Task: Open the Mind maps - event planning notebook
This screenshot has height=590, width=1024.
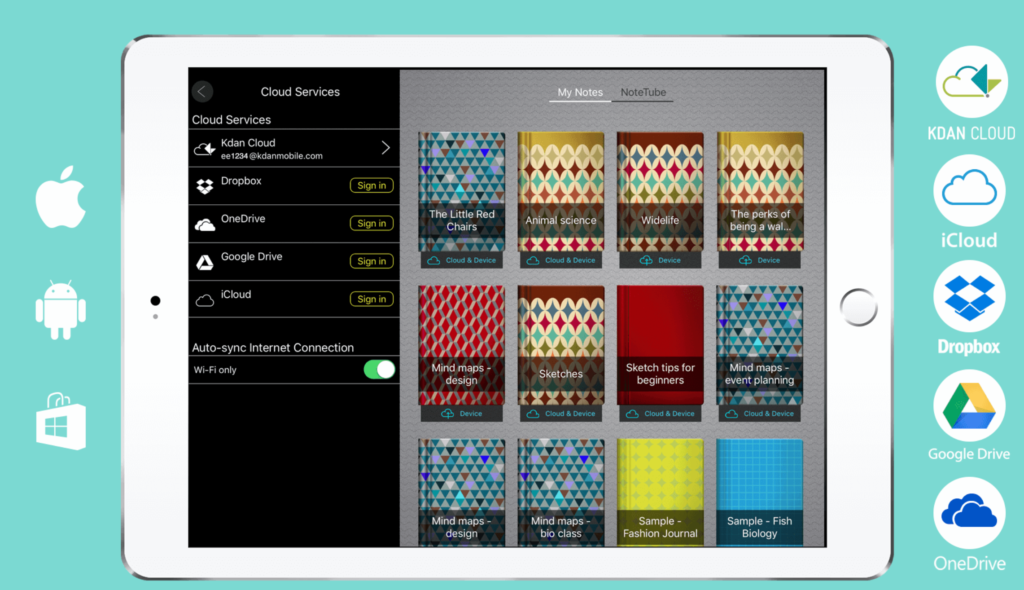Action: [x=760, y=346]
